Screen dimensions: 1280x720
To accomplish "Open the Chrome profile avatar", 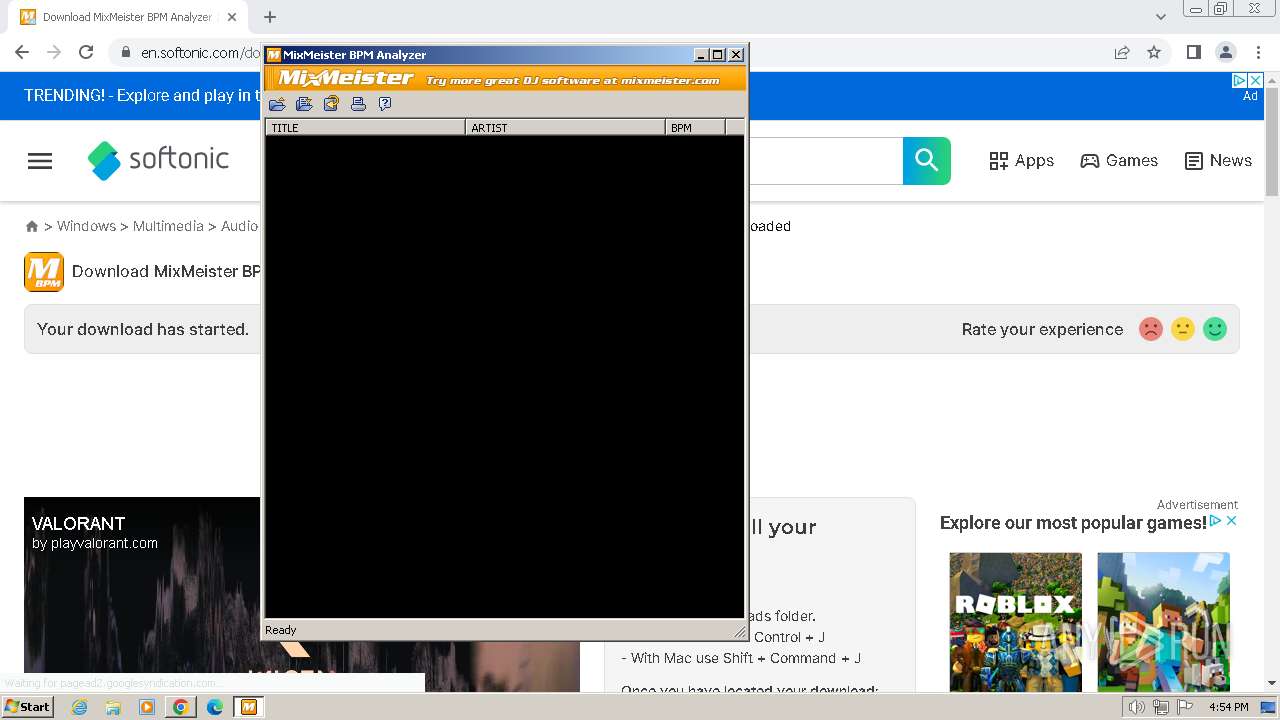I will pos(1226,53).
